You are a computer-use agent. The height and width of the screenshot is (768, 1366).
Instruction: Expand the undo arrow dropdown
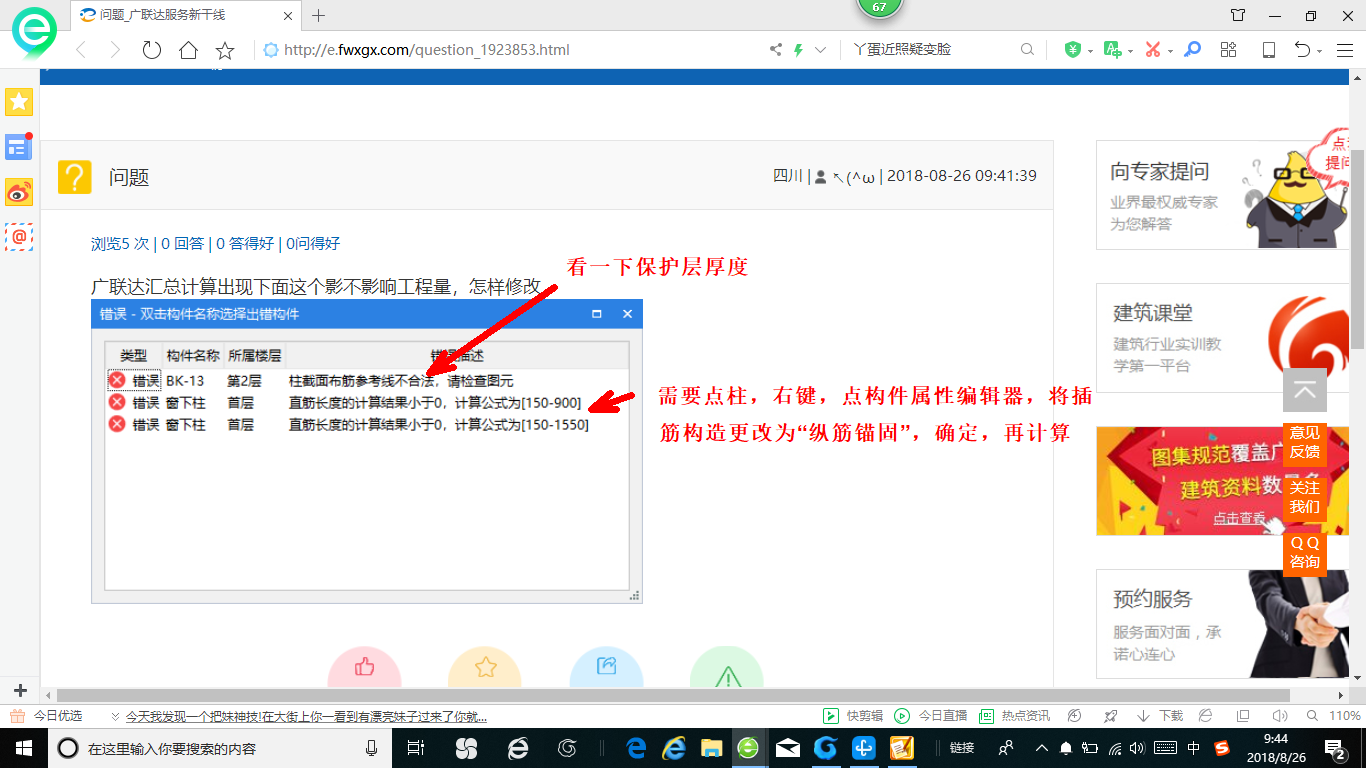(x=1320, y=51)
